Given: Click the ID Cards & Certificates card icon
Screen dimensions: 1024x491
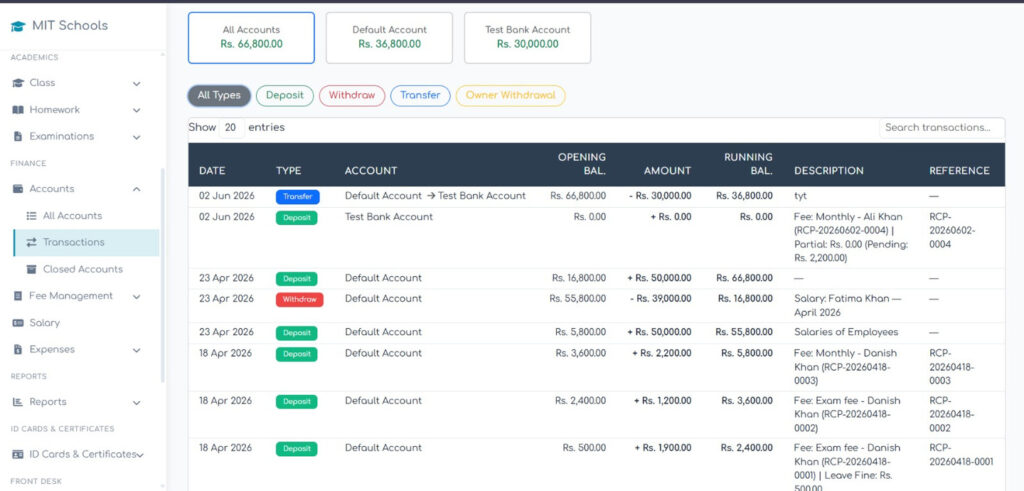Looking at the screenshot, I should click(x=18, y=454).
